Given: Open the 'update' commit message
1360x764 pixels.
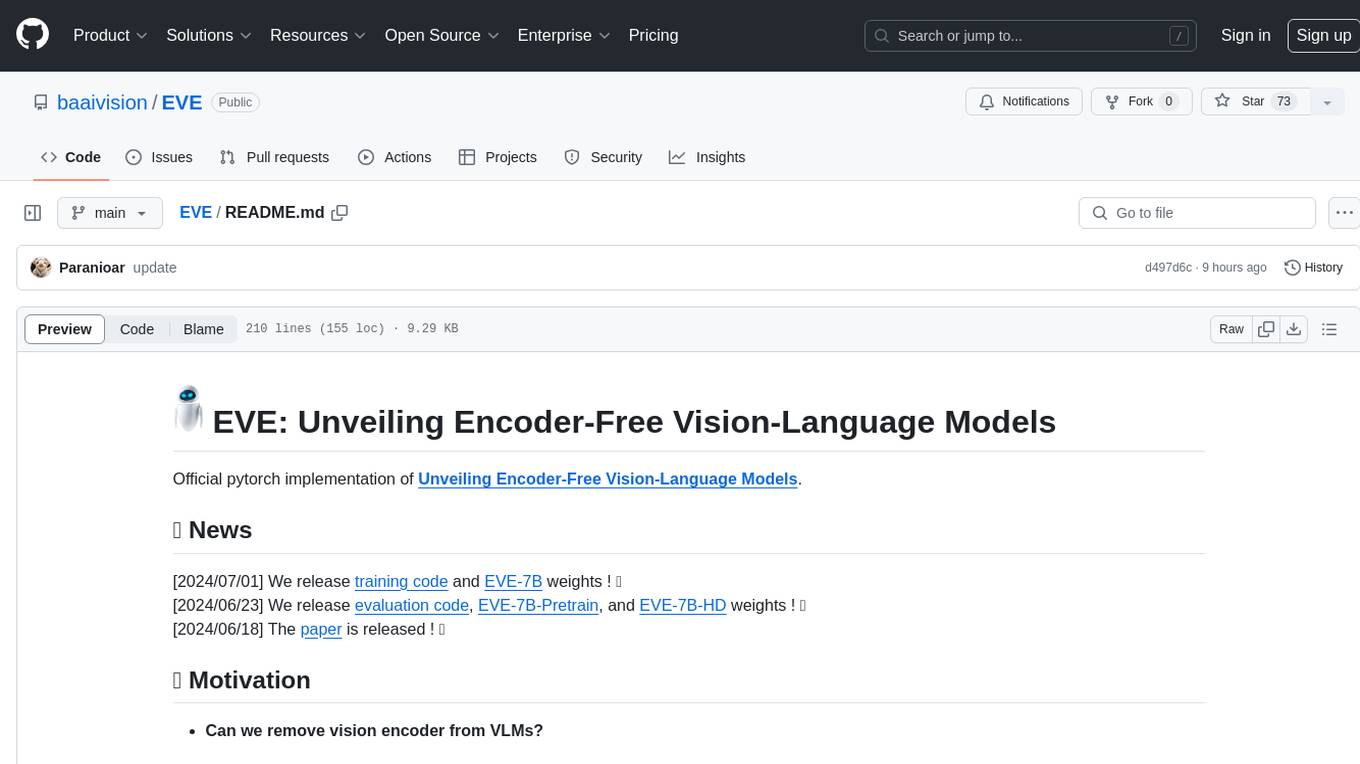Looking at the screenshot, I should click(155, 267).
